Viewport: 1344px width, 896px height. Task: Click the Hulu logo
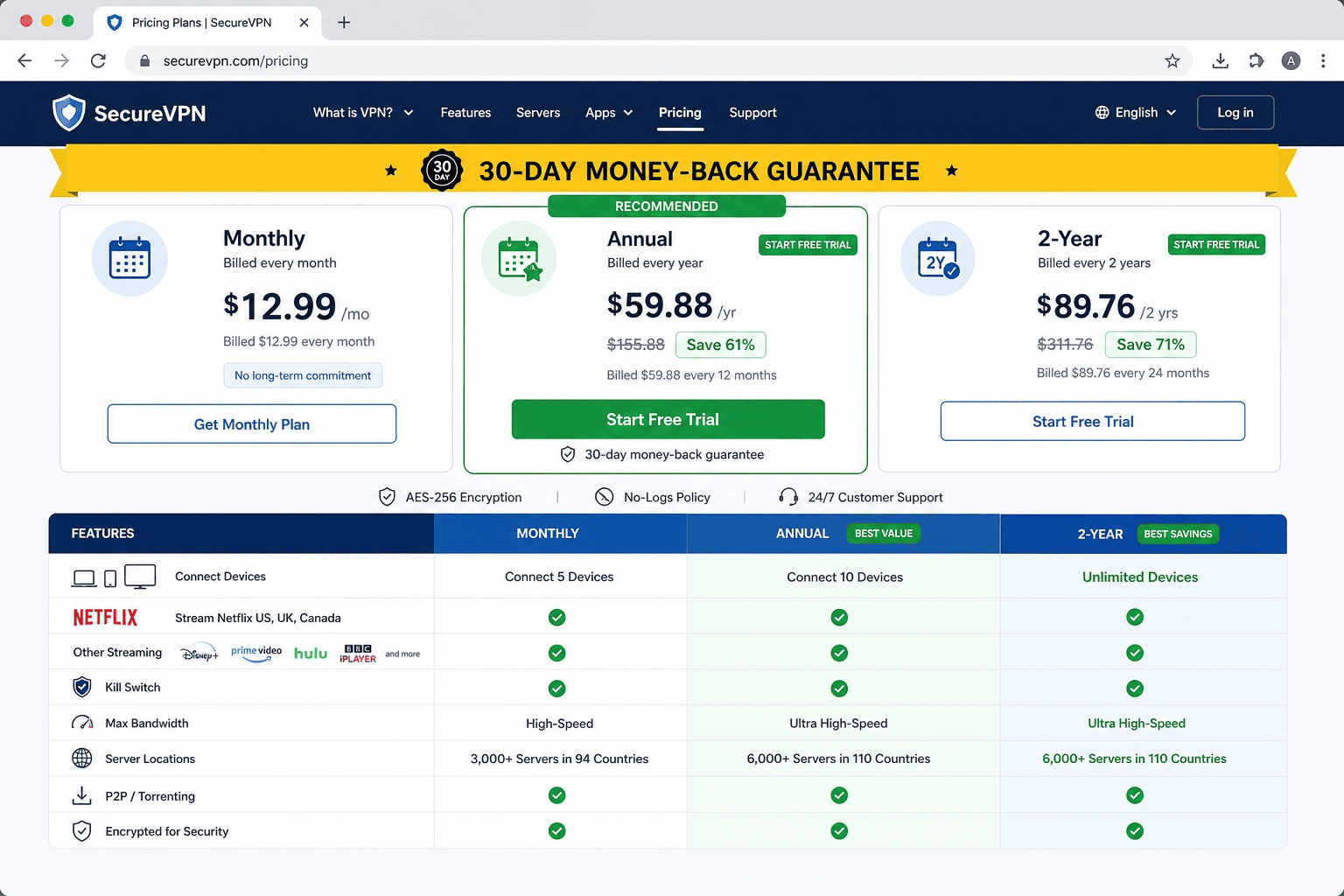coord(311,654)
